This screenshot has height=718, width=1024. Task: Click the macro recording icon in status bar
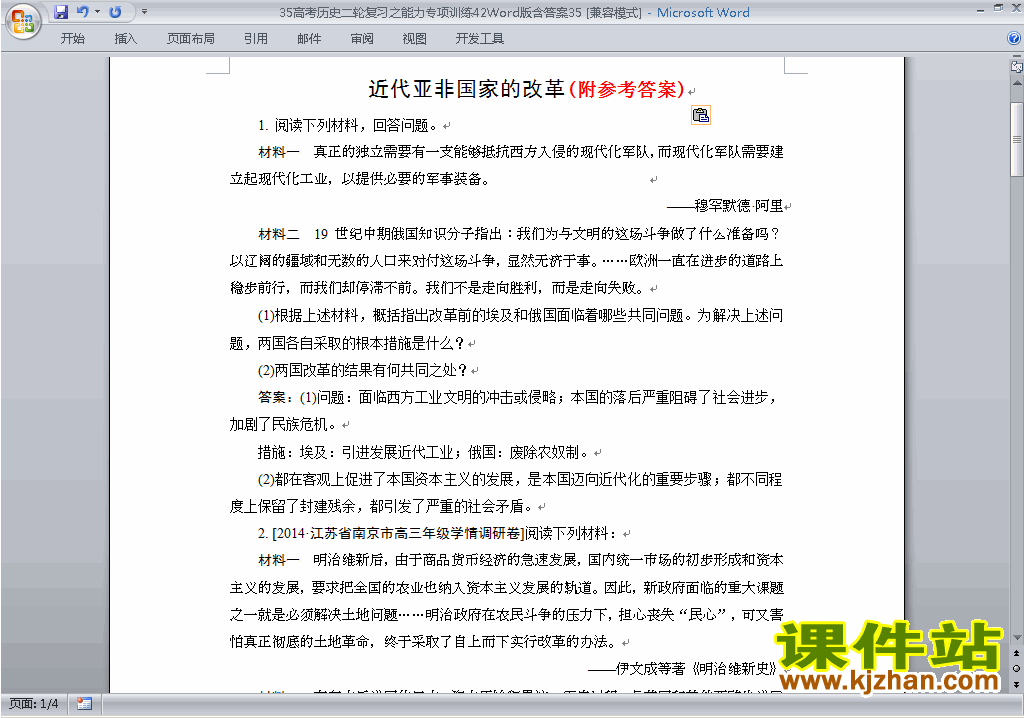84,704
